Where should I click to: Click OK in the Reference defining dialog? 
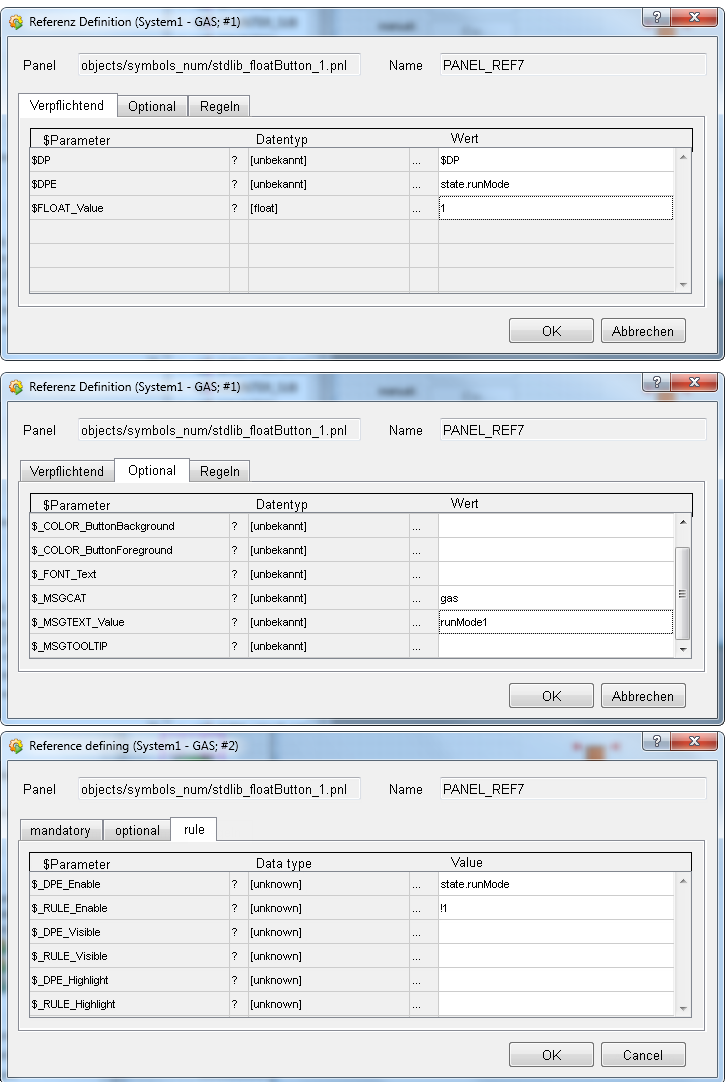click(551, 1054)
